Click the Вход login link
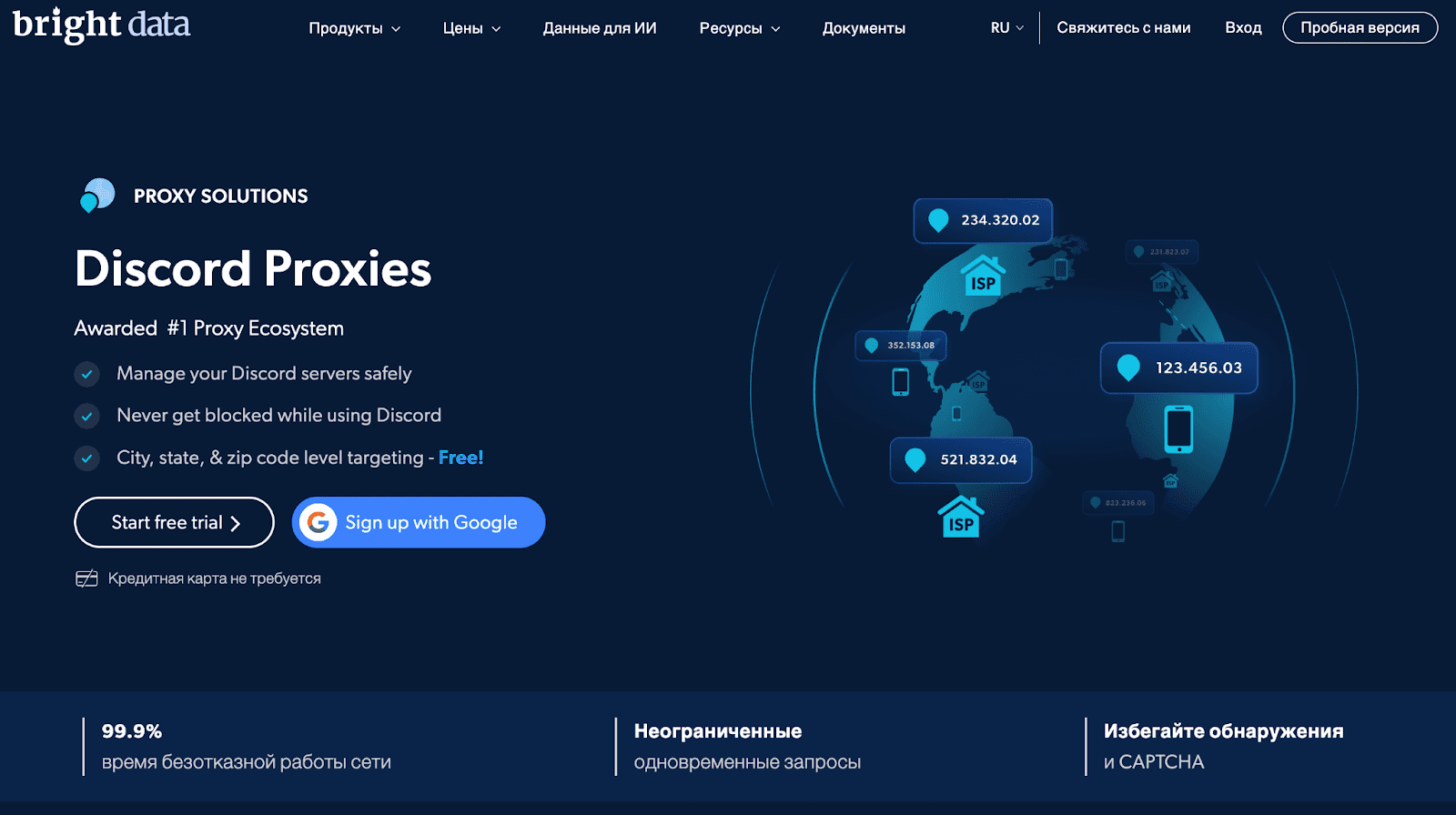 1243,28
